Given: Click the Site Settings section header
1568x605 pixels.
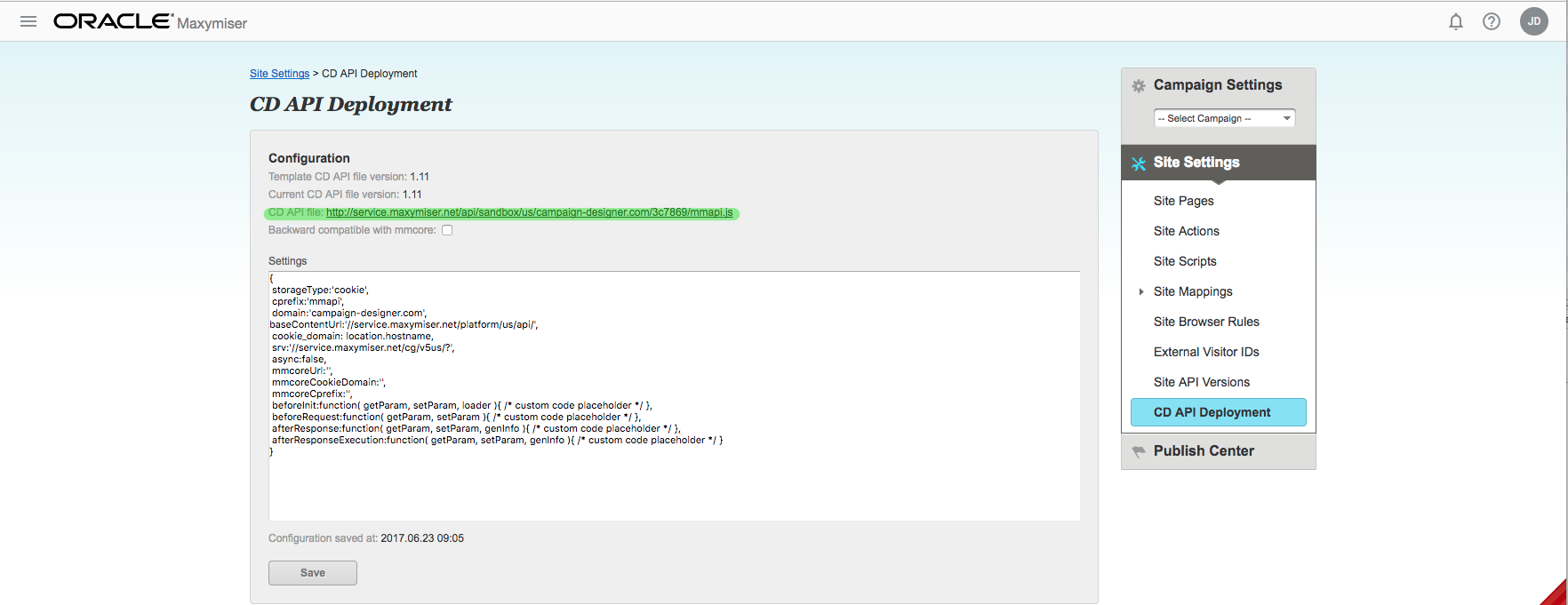Looking at the screenshot, I should pos(1218,163).
